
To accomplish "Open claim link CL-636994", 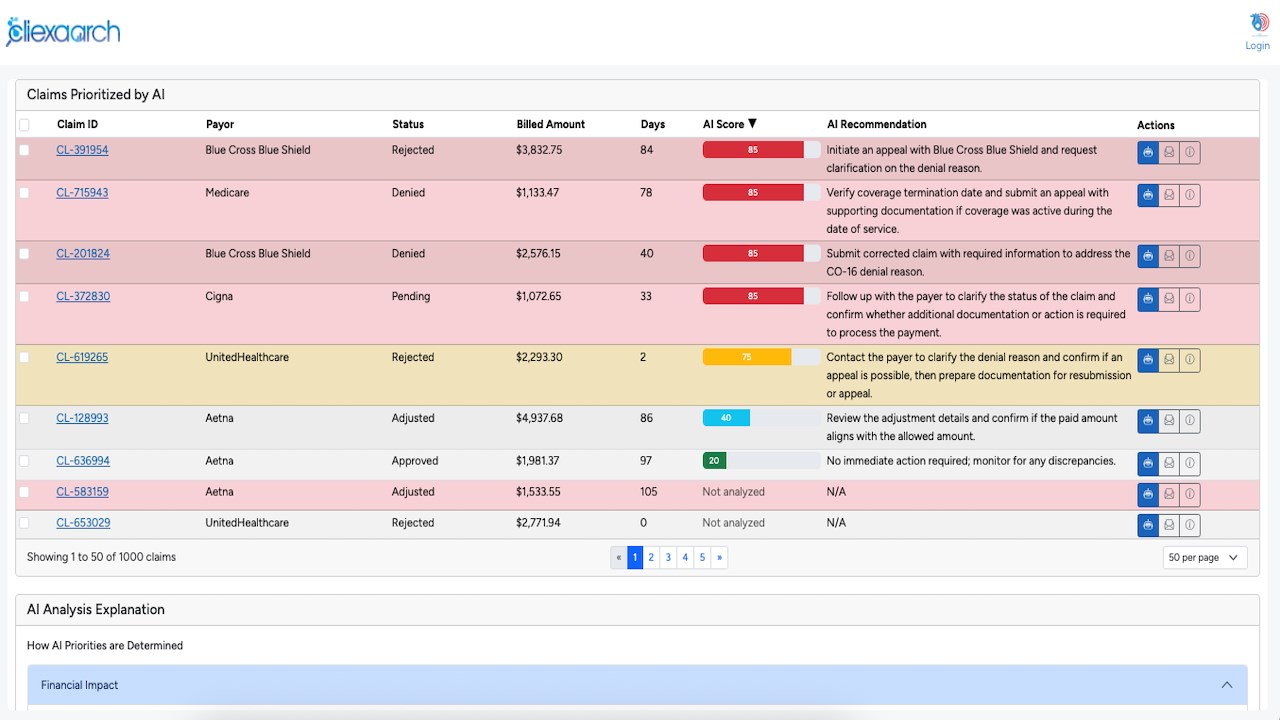I will pos(83,461).
